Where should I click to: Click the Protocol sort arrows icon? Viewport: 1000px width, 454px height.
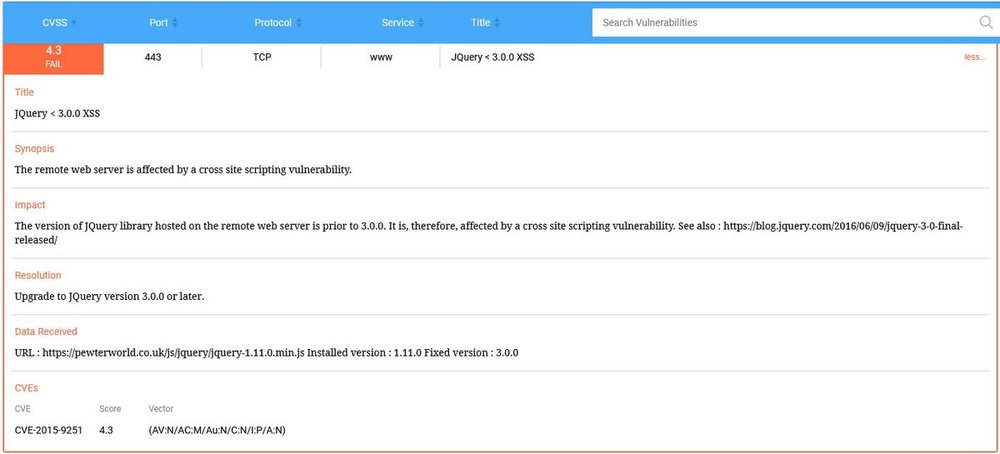coord(299,23)
